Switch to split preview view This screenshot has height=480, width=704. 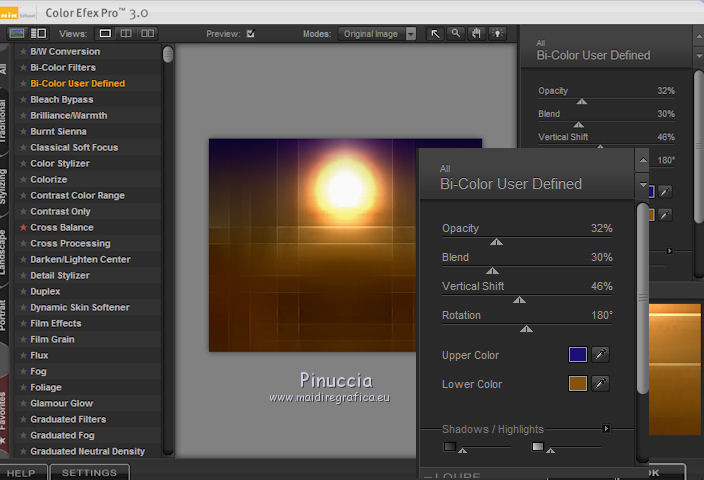[x=127, y=33]
